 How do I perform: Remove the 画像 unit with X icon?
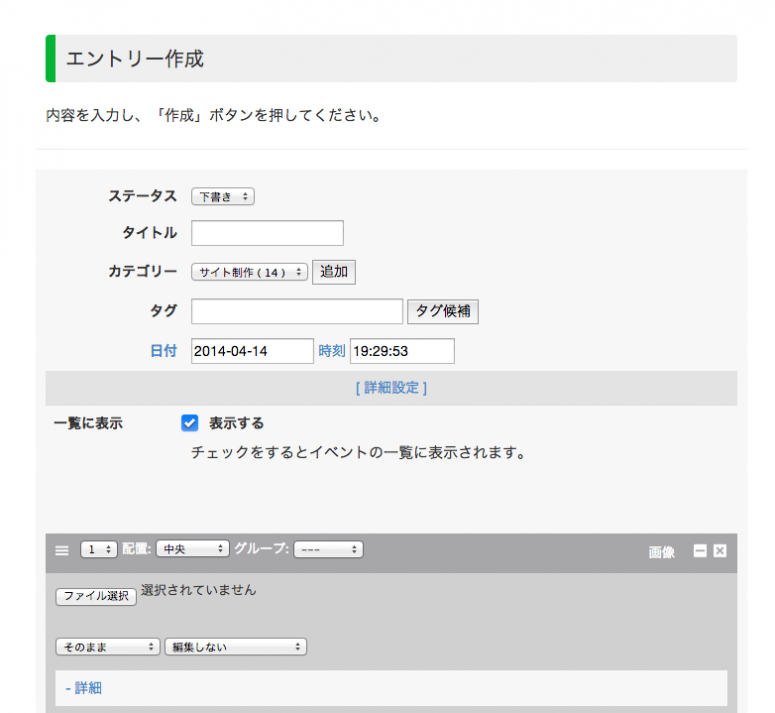pos(720,551)
